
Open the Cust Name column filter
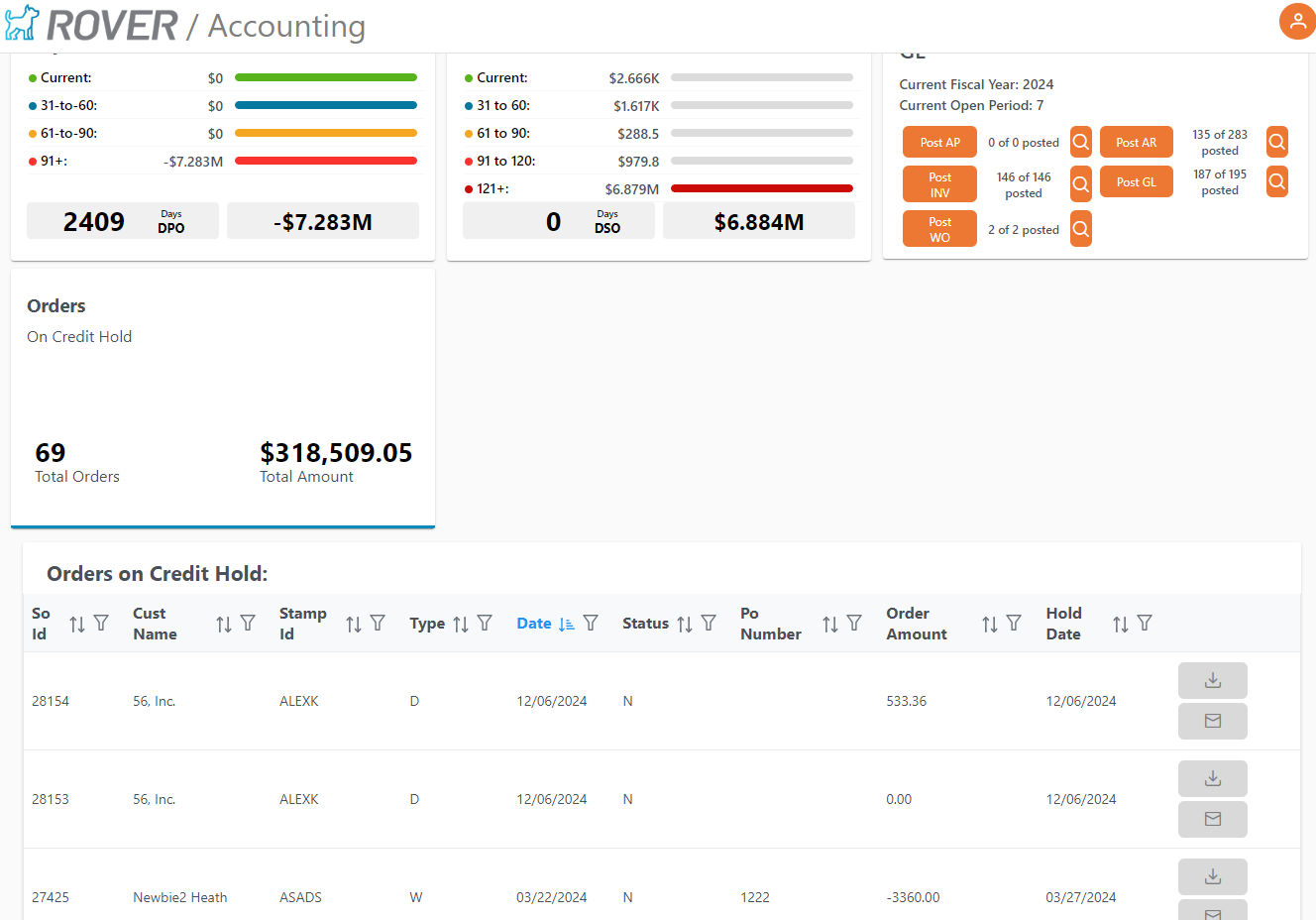[248, 624]
